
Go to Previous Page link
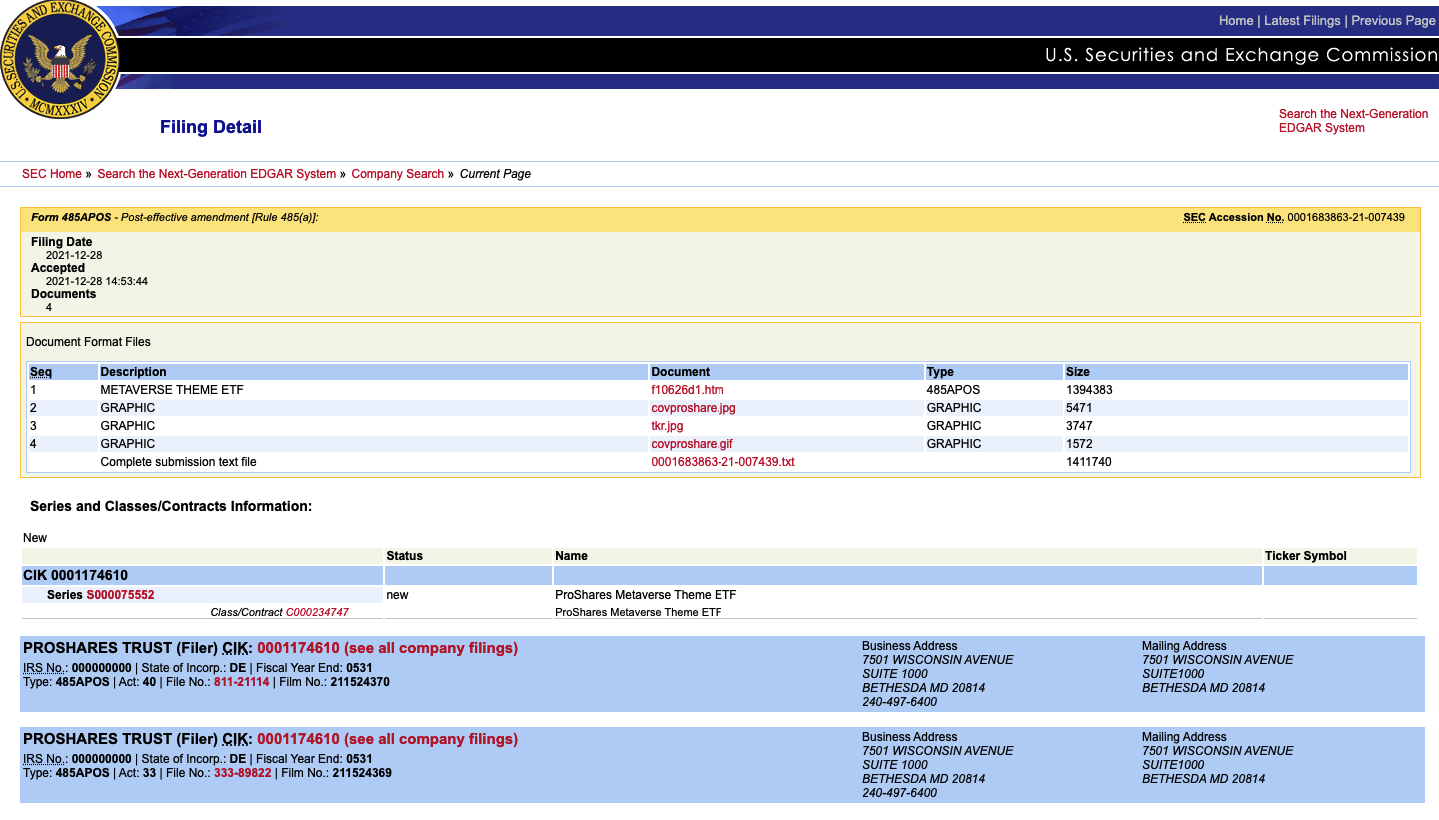click(x=1393, y=20)
